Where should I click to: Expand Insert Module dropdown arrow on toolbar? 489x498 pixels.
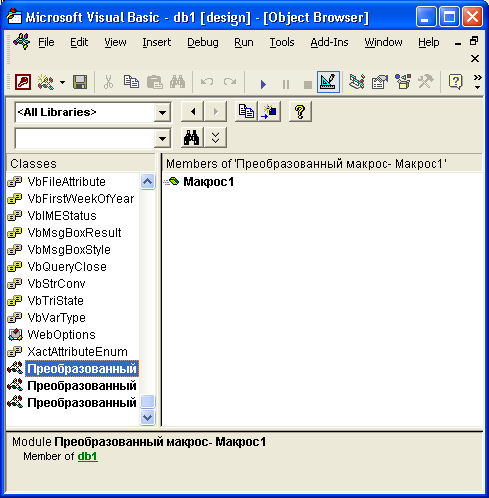click(62, 82)
